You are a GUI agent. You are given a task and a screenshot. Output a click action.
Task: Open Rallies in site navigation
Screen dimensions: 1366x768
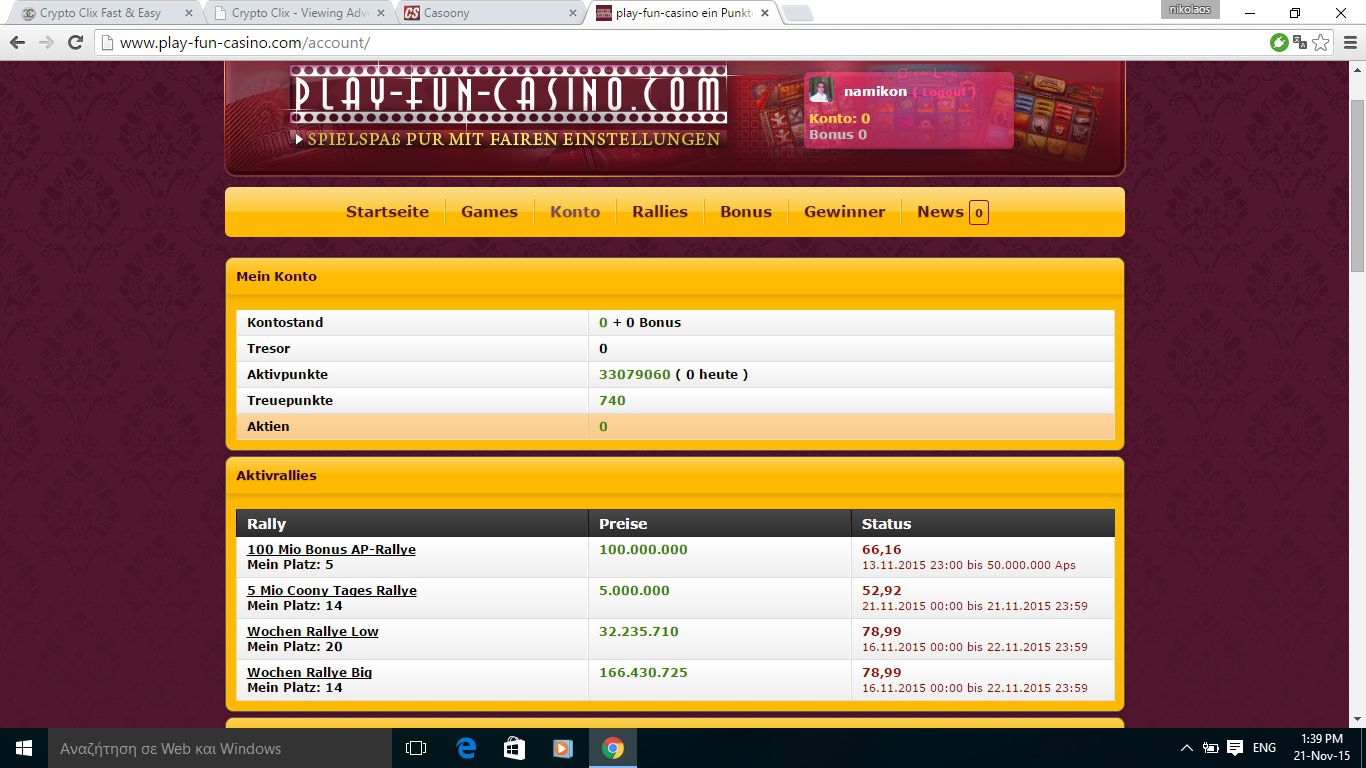pyautogui.click(x=660, y=212)
